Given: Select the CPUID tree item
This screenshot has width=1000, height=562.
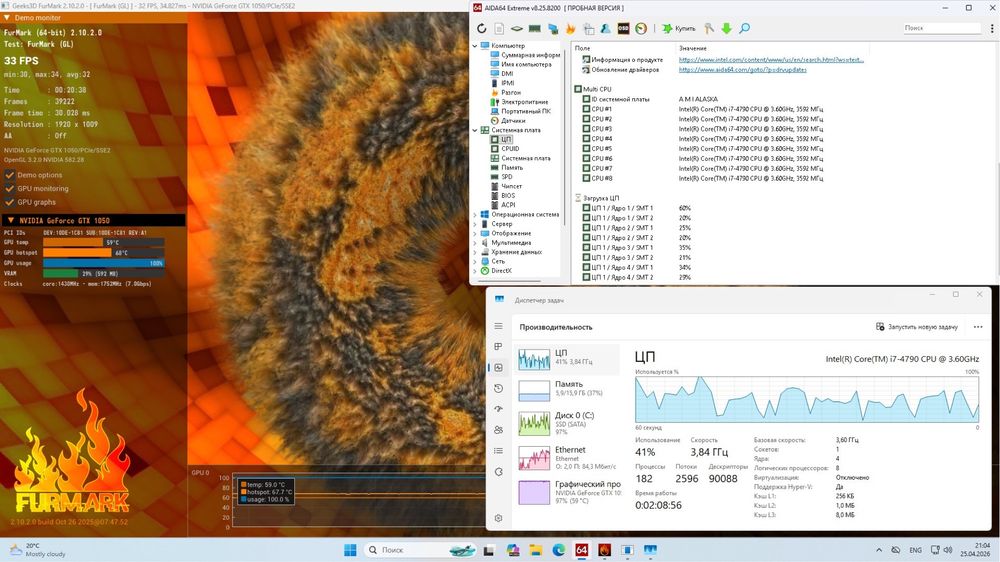Looking at the screenshot, I should point(504,149).
